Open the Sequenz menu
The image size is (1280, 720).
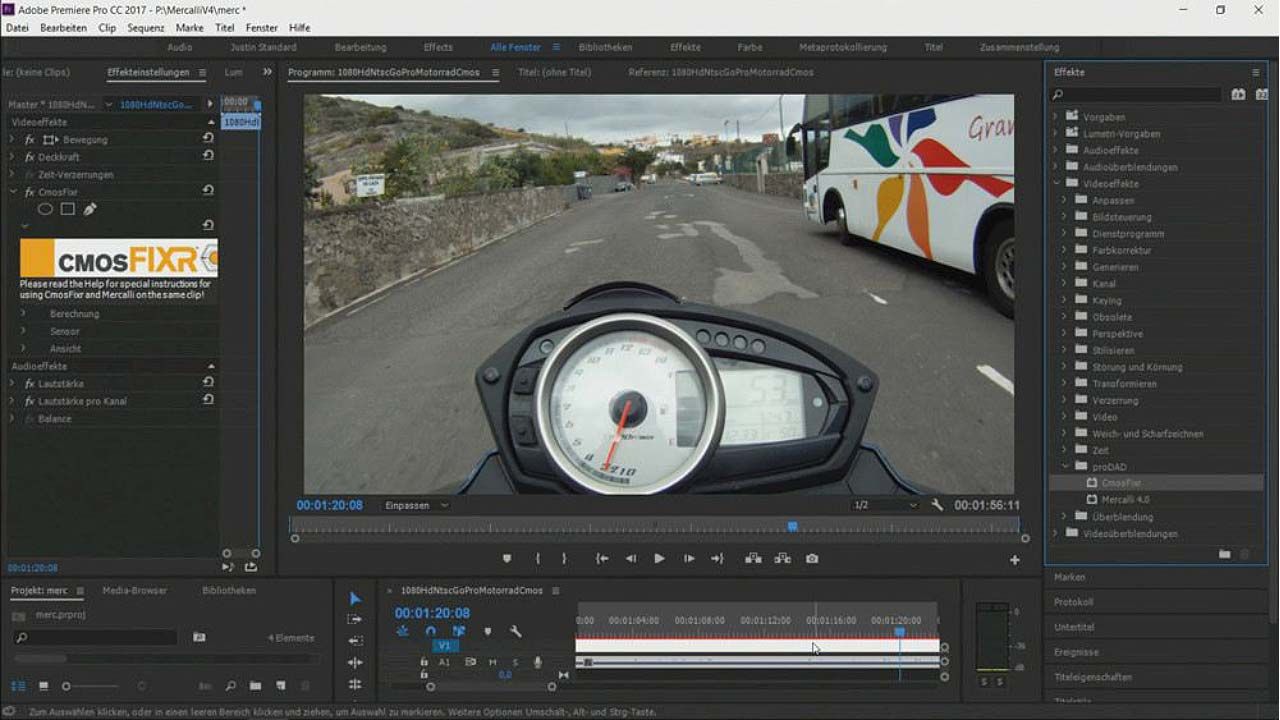tap(146, 28)
